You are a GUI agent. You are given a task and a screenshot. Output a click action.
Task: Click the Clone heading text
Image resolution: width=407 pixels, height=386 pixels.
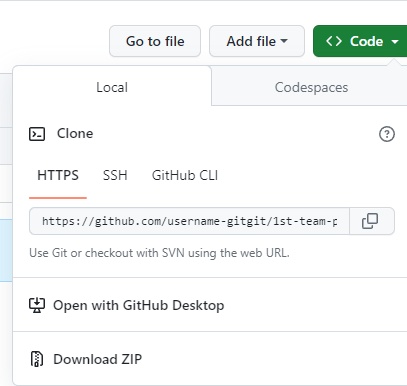[75, 133]
